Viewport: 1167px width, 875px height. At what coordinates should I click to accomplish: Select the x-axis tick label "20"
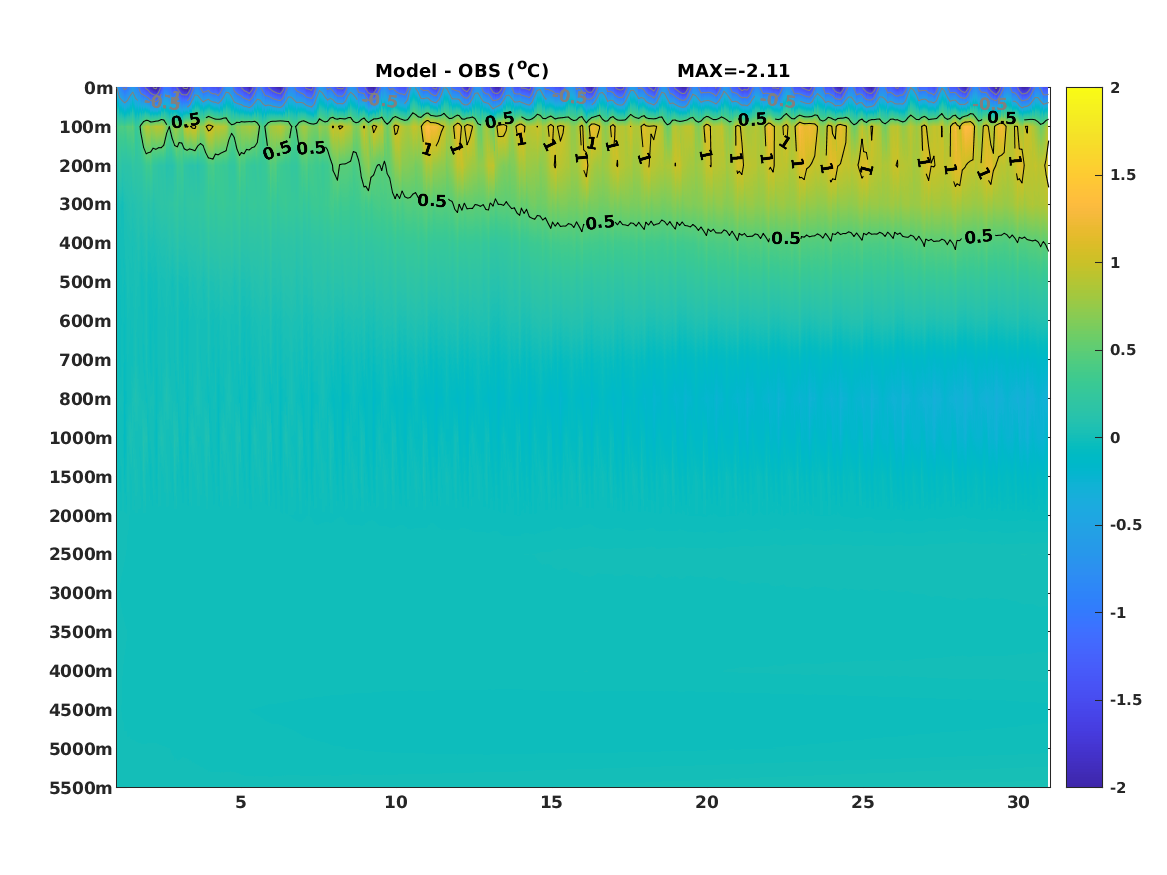(707, 802)
